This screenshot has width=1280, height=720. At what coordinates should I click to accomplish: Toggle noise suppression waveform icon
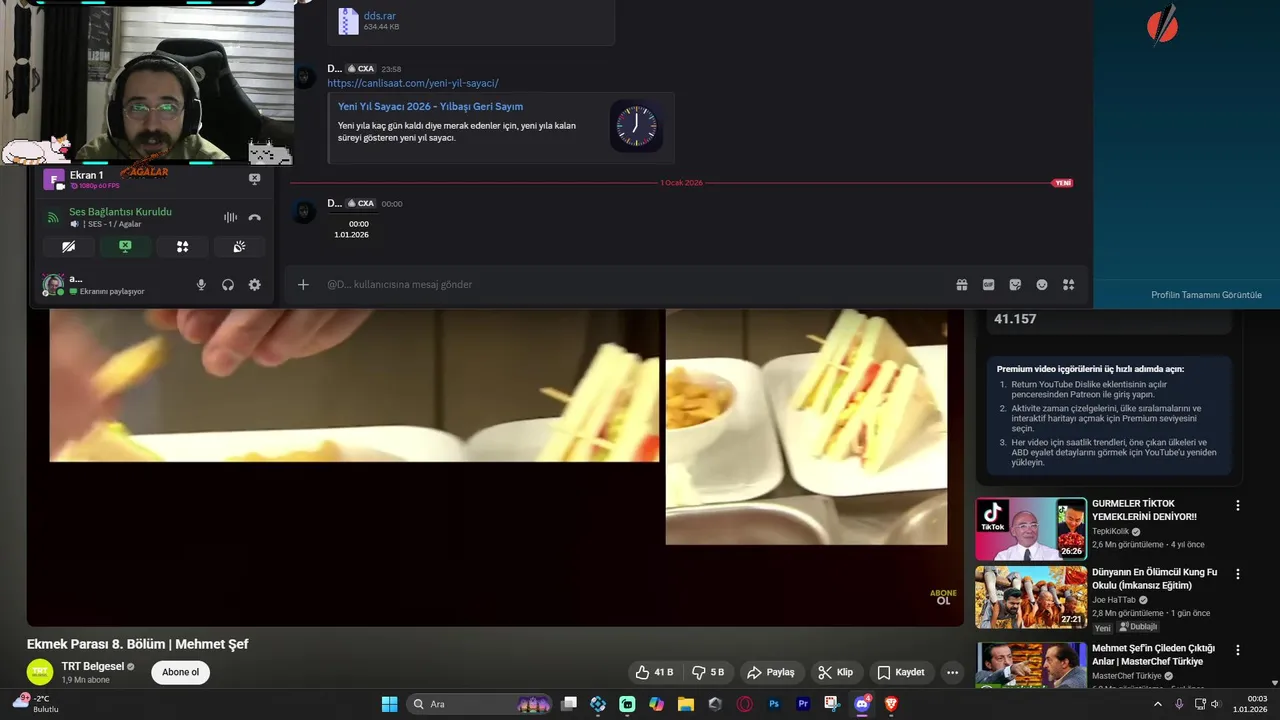click(230, 217)
